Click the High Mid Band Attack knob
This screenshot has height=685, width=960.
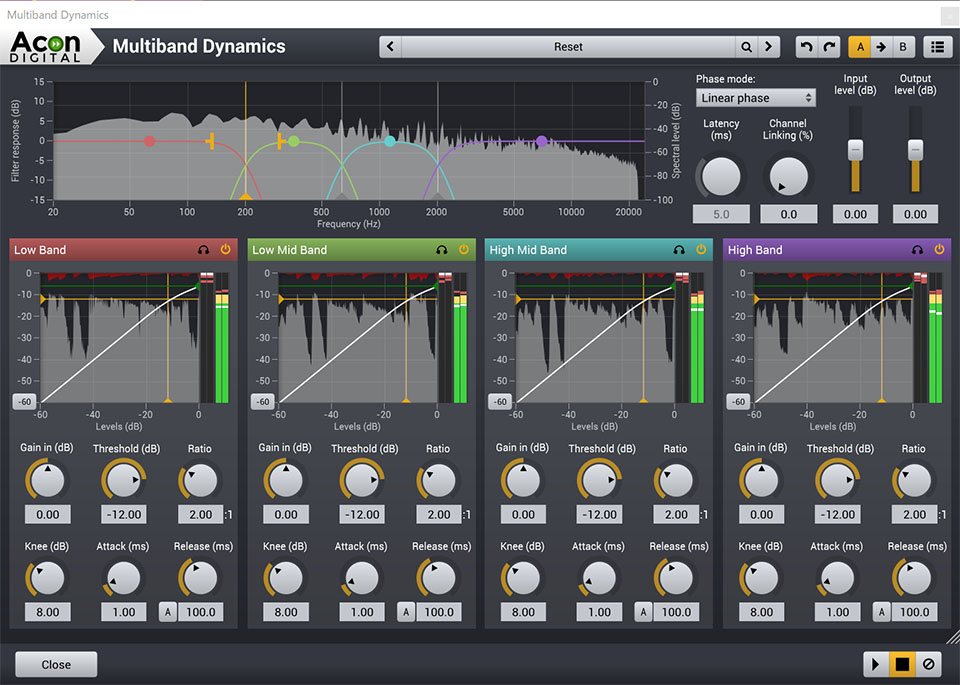point(599,578)
